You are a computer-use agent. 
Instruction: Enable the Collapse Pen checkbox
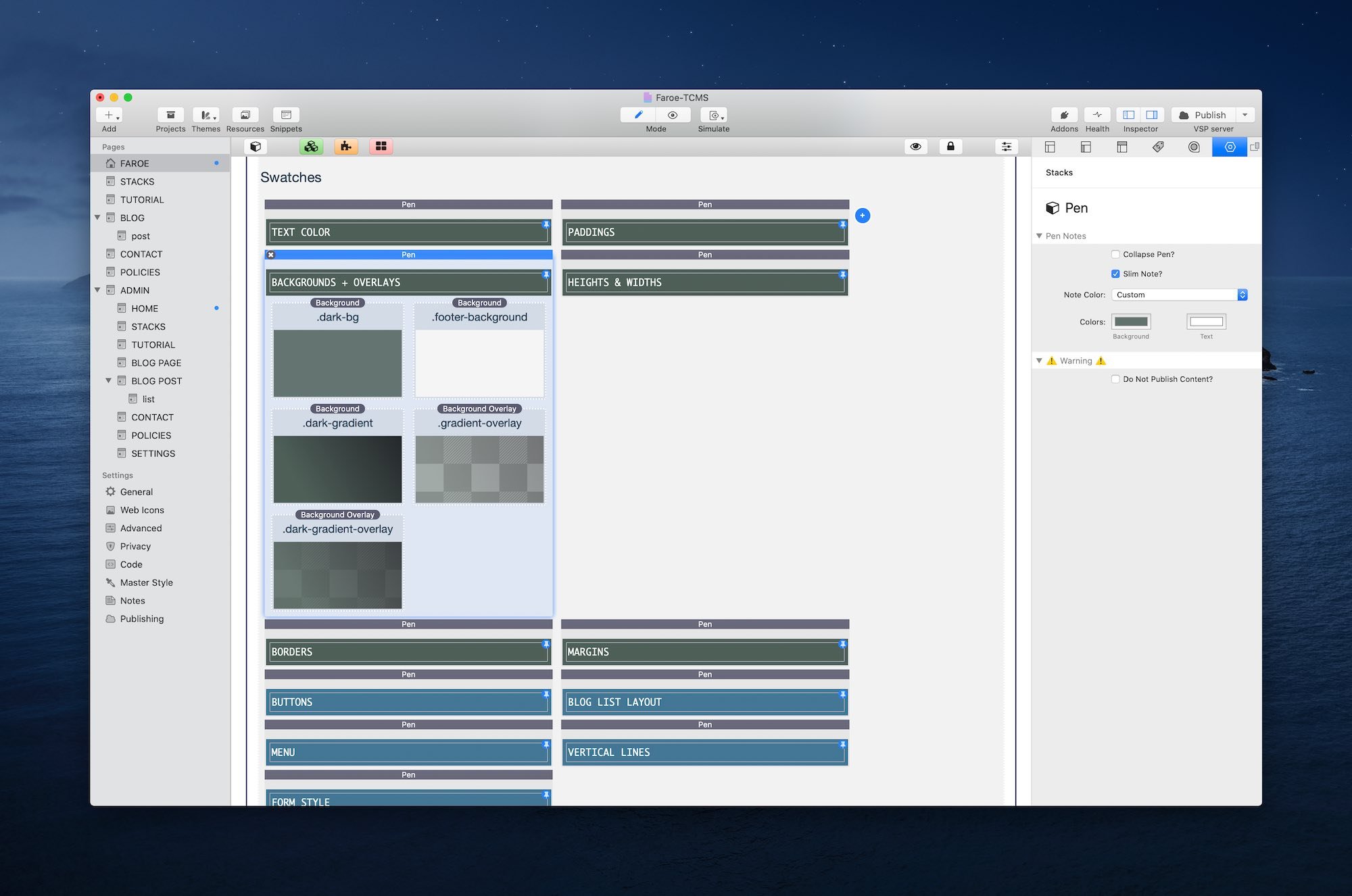coord(1115,255)
